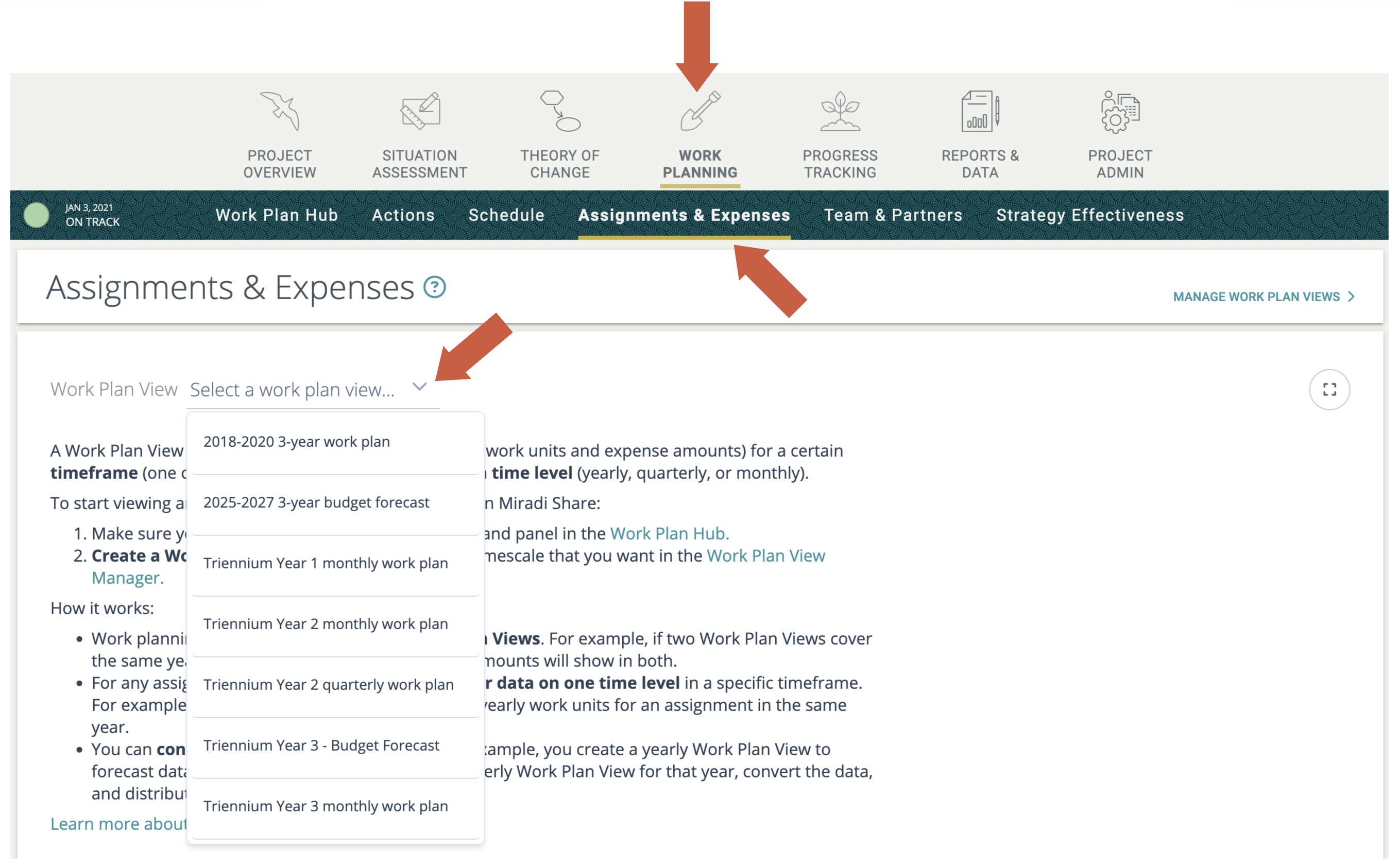Open Project Admin gear icon

tap(1120, 111)
